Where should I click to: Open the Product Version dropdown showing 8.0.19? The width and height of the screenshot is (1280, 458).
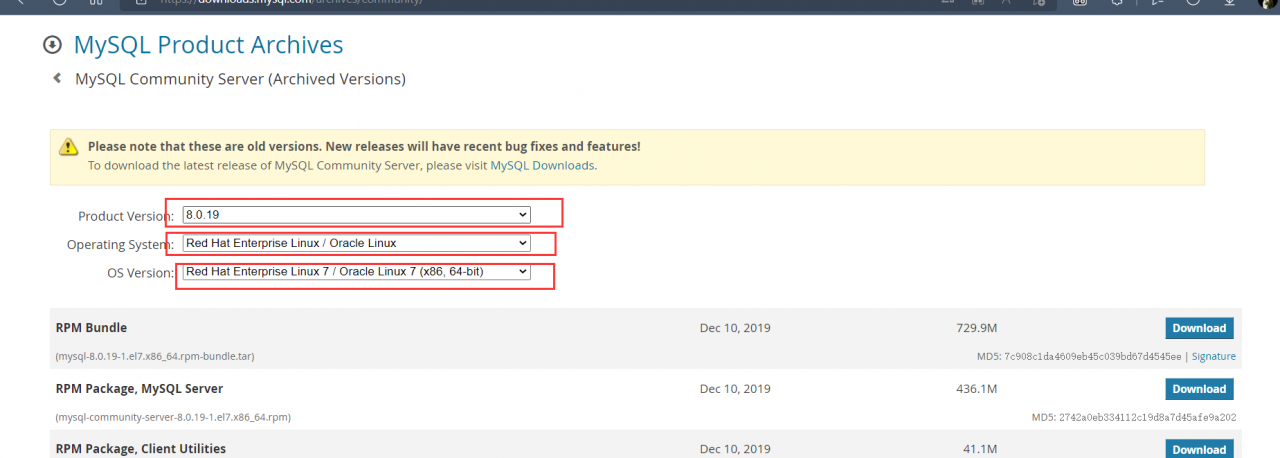pos(357,215)
